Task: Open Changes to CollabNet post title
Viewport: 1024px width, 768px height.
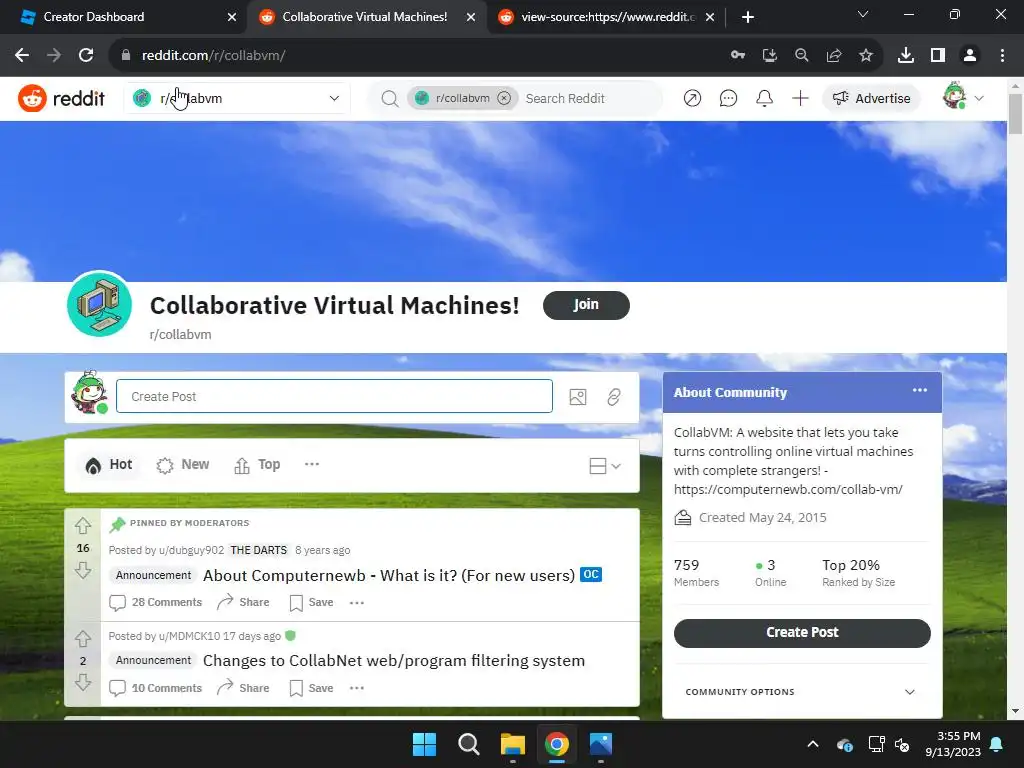Action: [x=394, y=660]
